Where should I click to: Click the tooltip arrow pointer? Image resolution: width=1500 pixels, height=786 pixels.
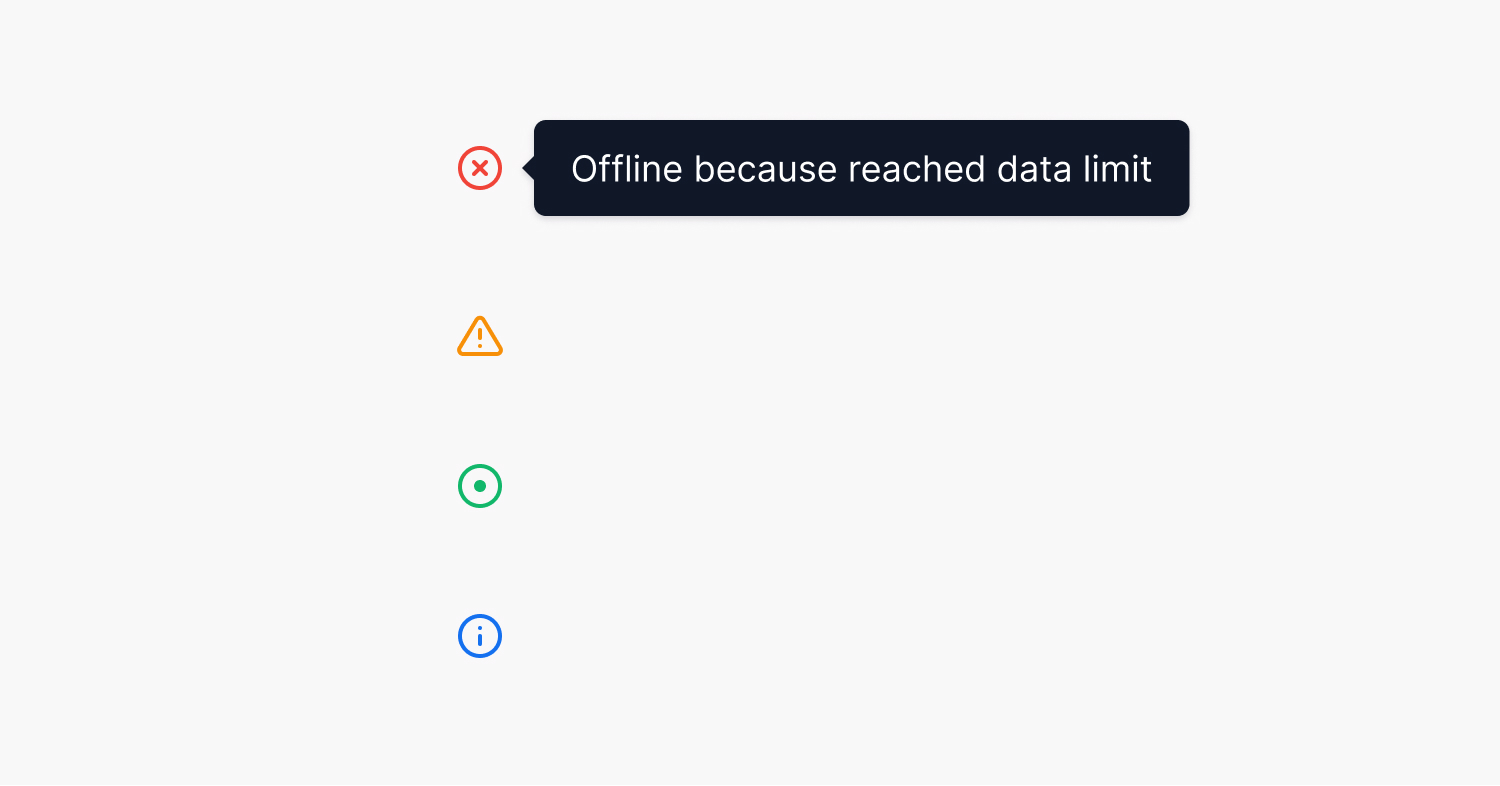coord(528,168)
